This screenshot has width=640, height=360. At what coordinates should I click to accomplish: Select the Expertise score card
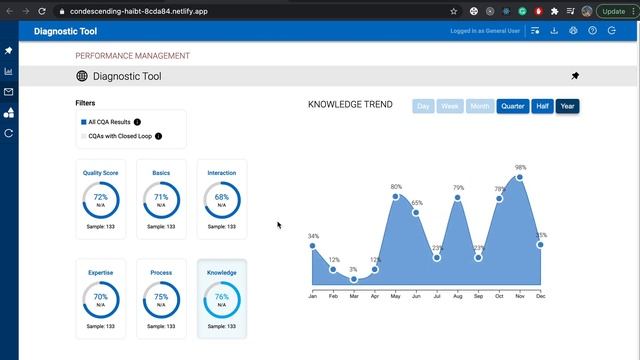[x=100, y=299]
